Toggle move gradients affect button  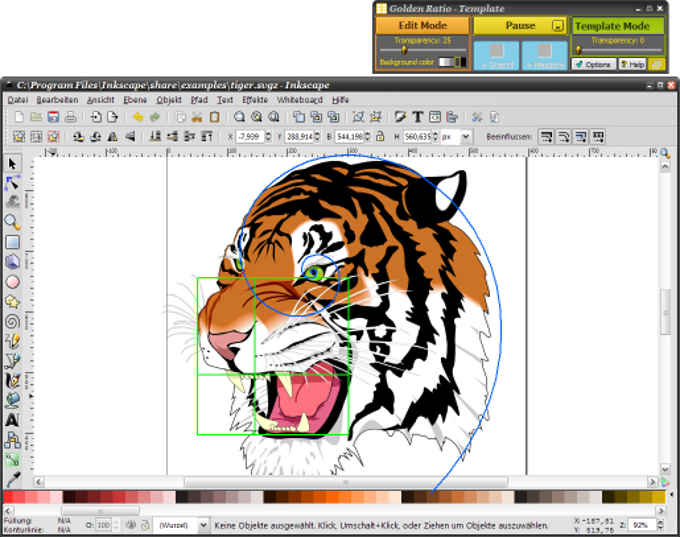(581, 137)
